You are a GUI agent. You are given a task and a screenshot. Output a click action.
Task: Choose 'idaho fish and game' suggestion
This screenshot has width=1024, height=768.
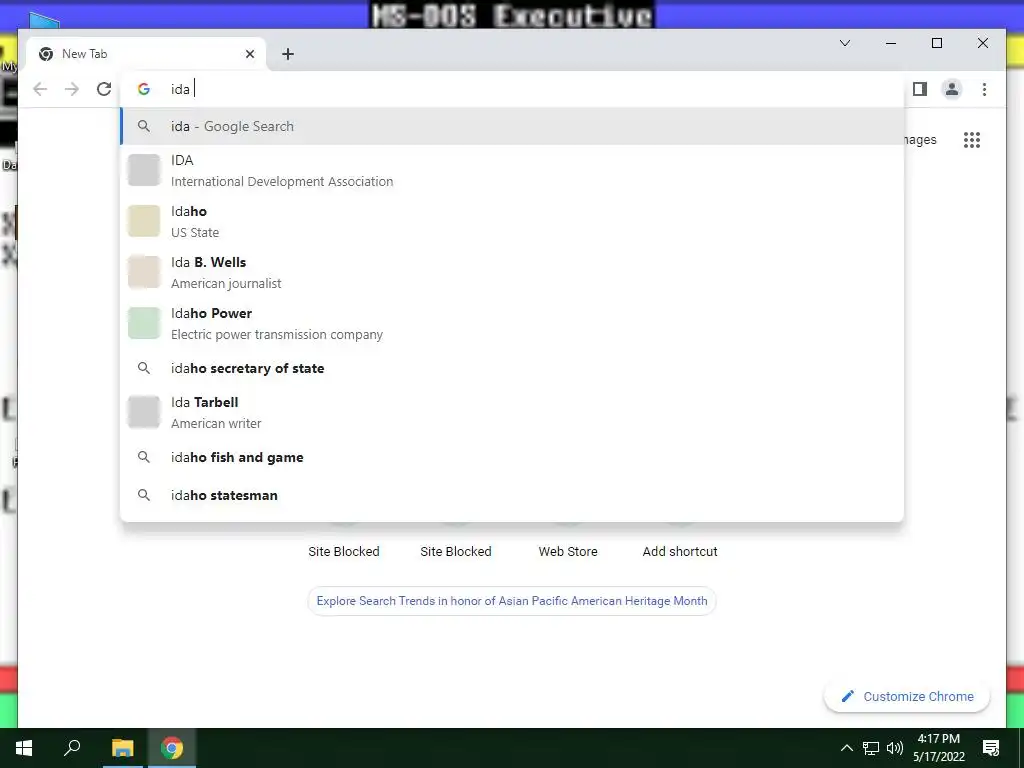[x=512, y=457]
